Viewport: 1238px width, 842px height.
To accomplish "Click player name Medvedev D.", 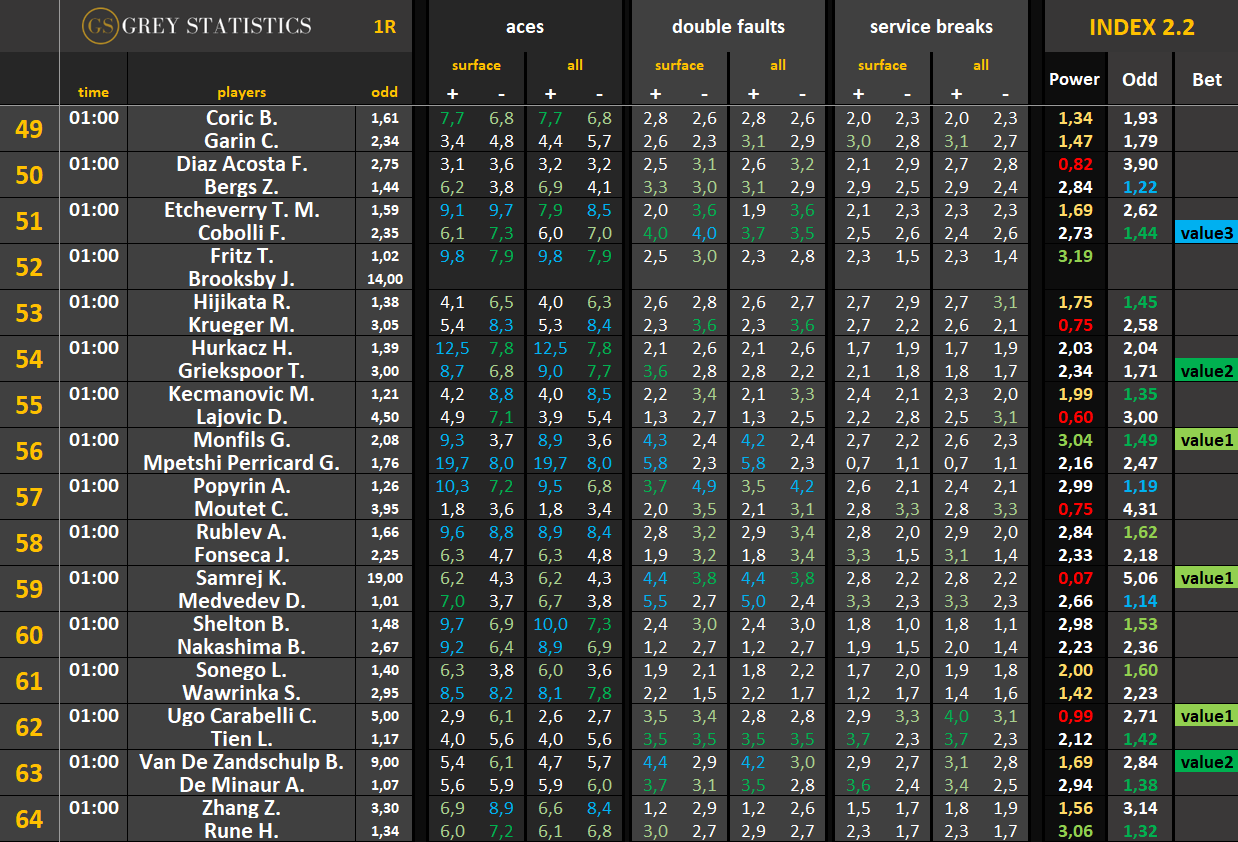I will 241,601.
